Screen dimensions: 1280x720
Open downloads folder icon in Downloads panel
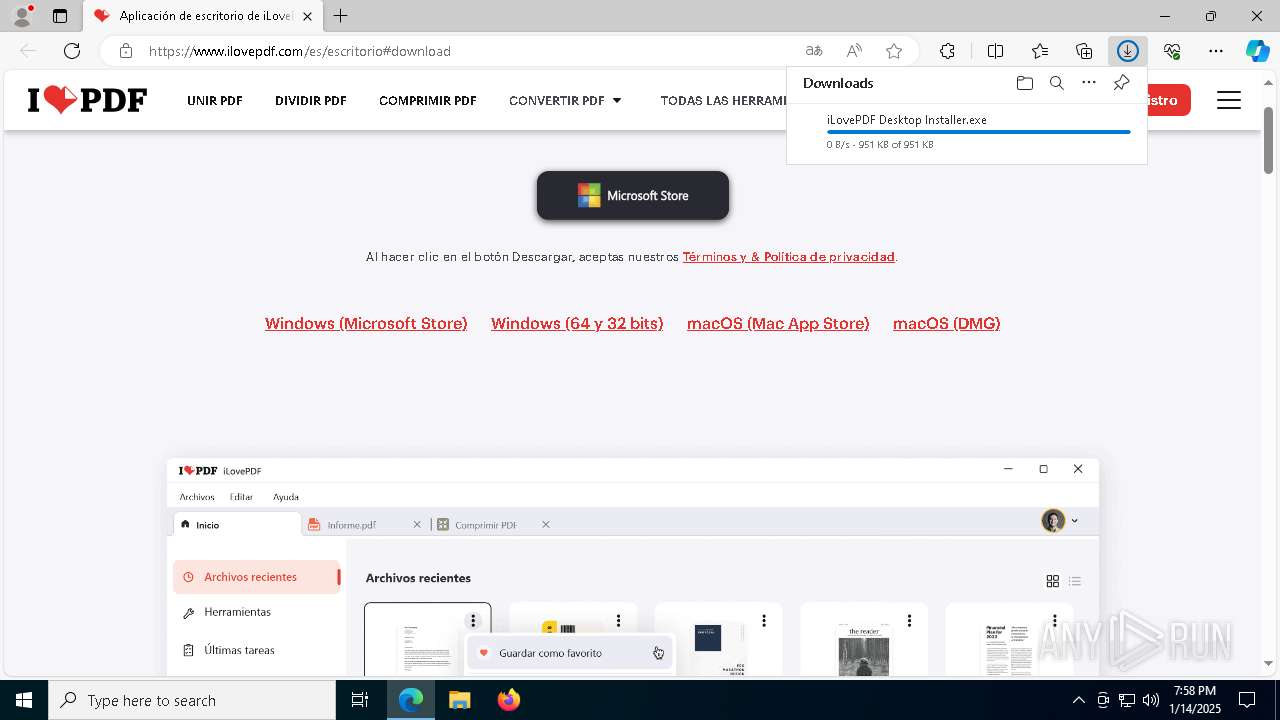click(x=1024, y=83)
